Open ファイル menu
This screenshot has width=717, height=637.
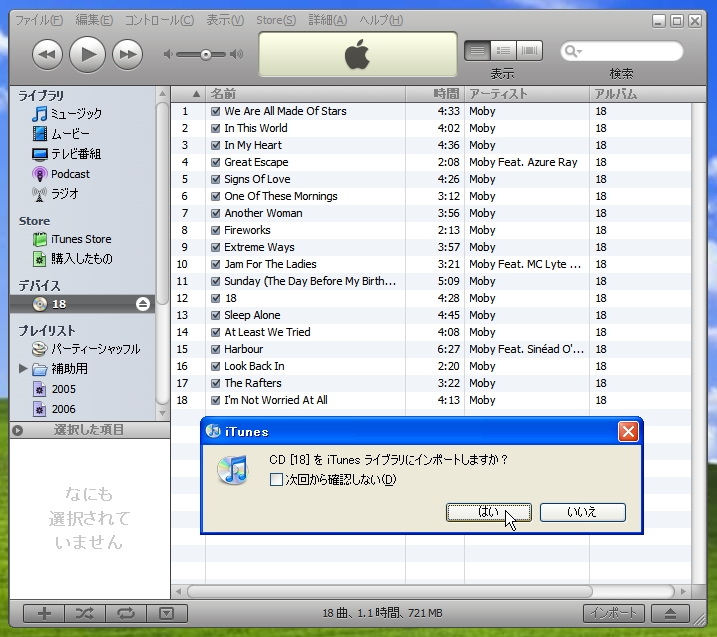coord(39,20)
